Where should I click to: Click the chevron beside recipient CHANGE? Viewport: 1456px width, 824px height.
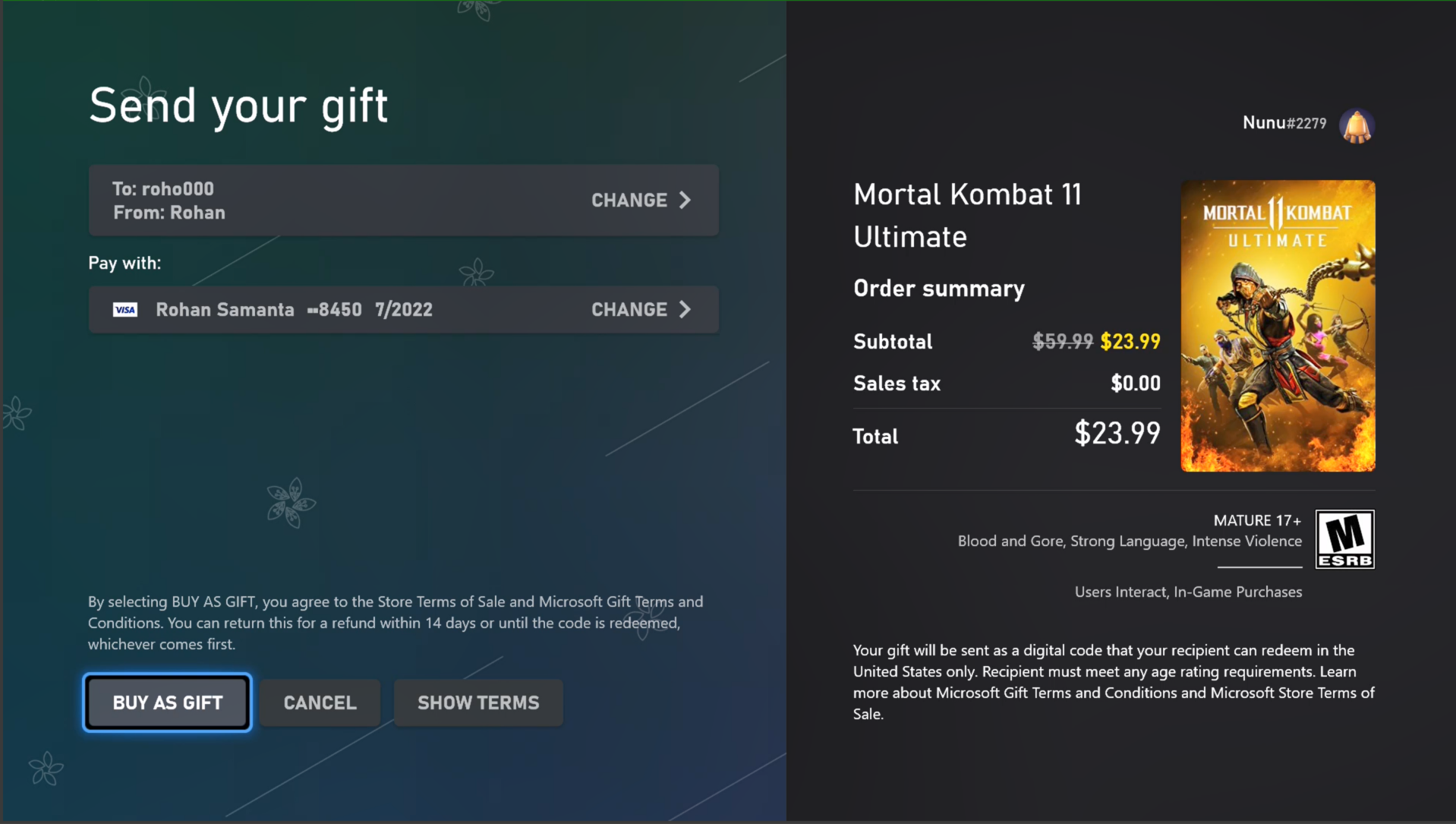[685, 200]
